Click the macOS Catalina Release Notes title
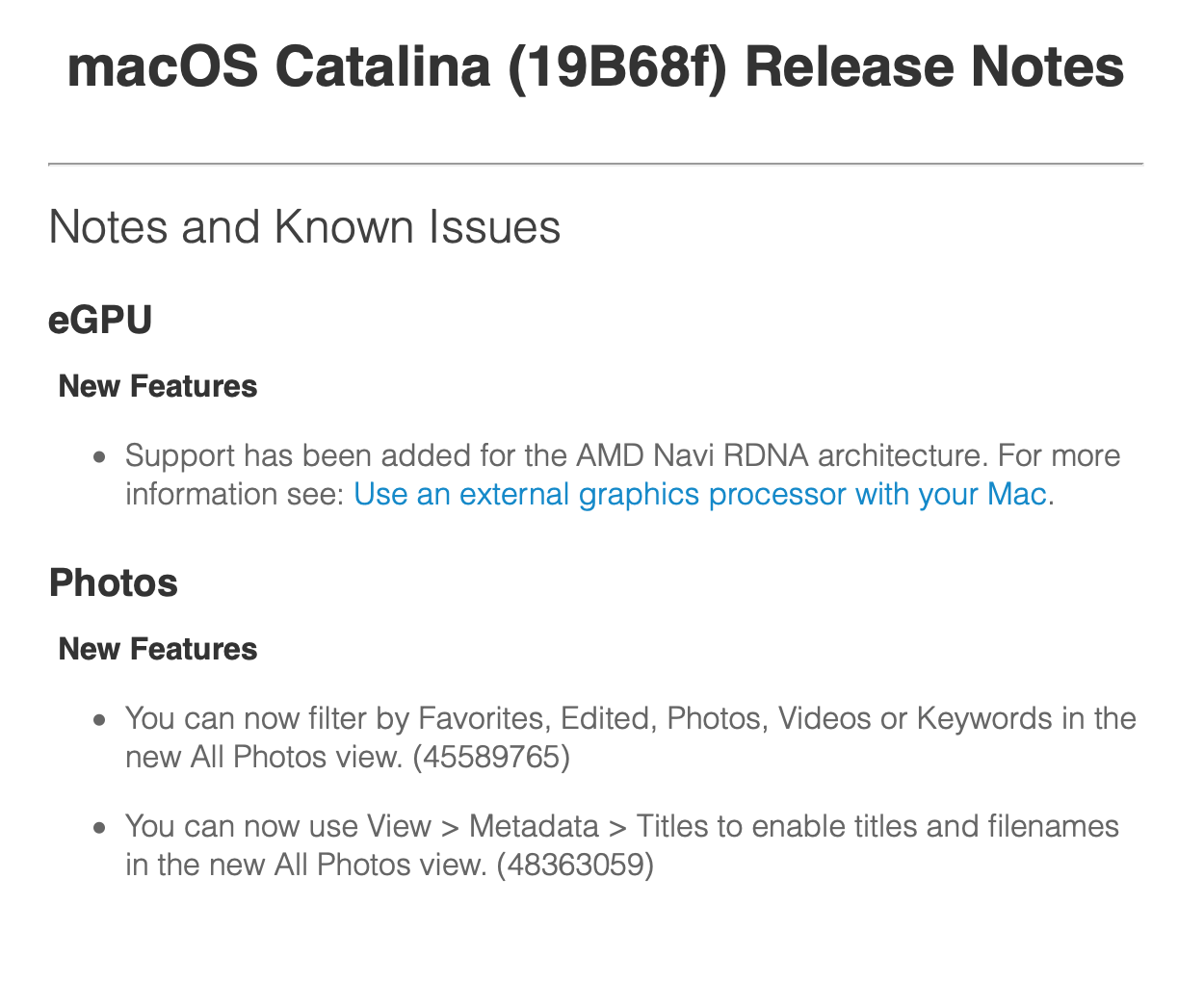The height and width of the screenshot is (982, 1204). coord(595,67)
